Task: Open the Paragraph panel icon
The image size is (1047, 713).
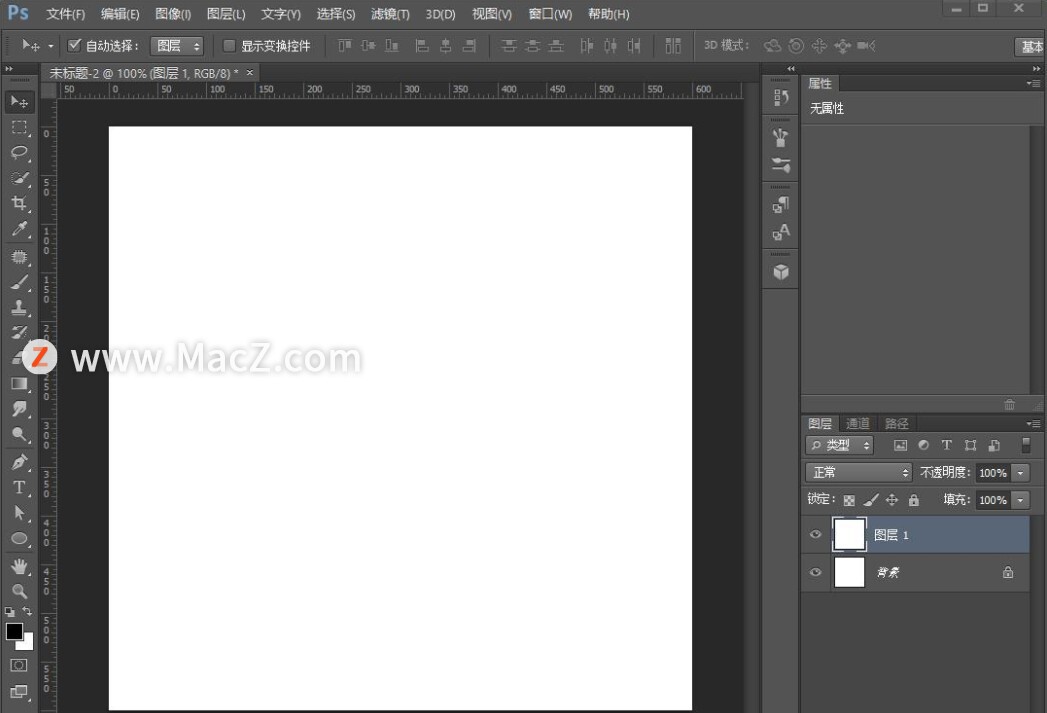Action: point(781,205)
